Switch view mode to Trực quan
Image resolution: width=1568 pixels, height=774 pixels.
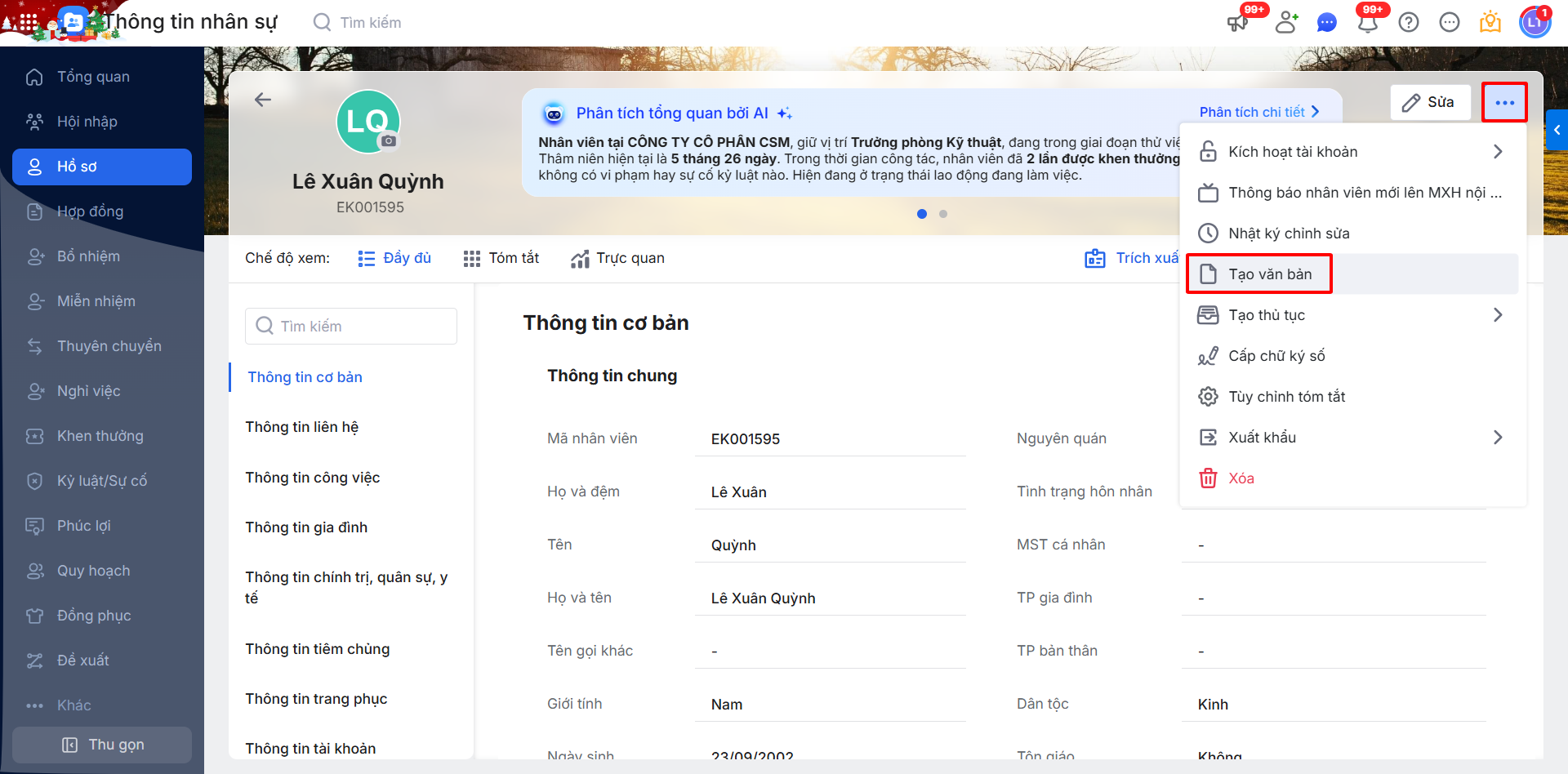[618, 258]
